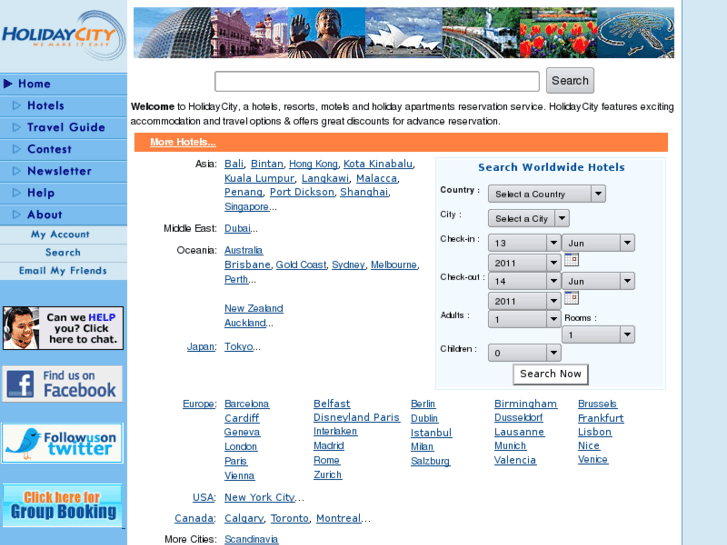Open the check-out calendar picker icon
The height and width of the screenshot is (545, 727).
pos(571,298)
